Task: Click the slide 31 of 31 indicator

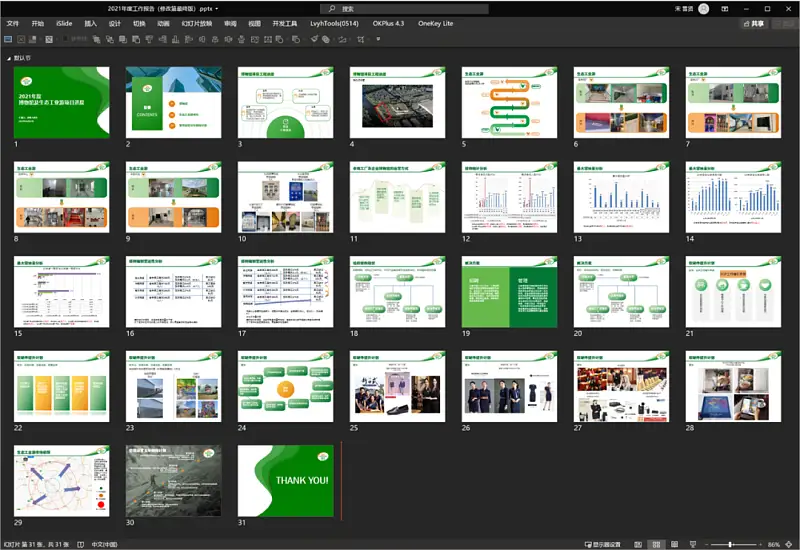Action: click(36, 544)
